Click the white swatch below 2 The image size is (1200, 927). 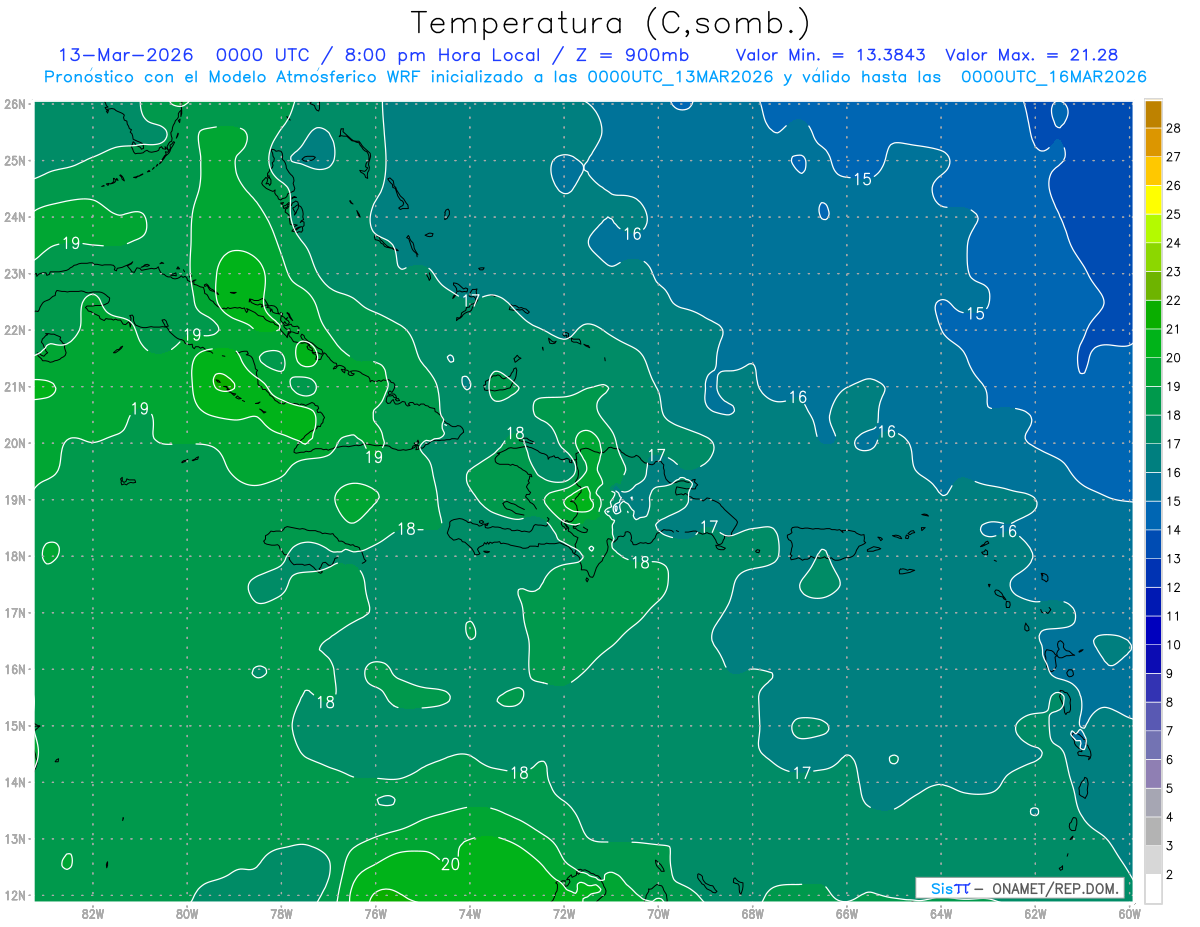(1153, 888)
